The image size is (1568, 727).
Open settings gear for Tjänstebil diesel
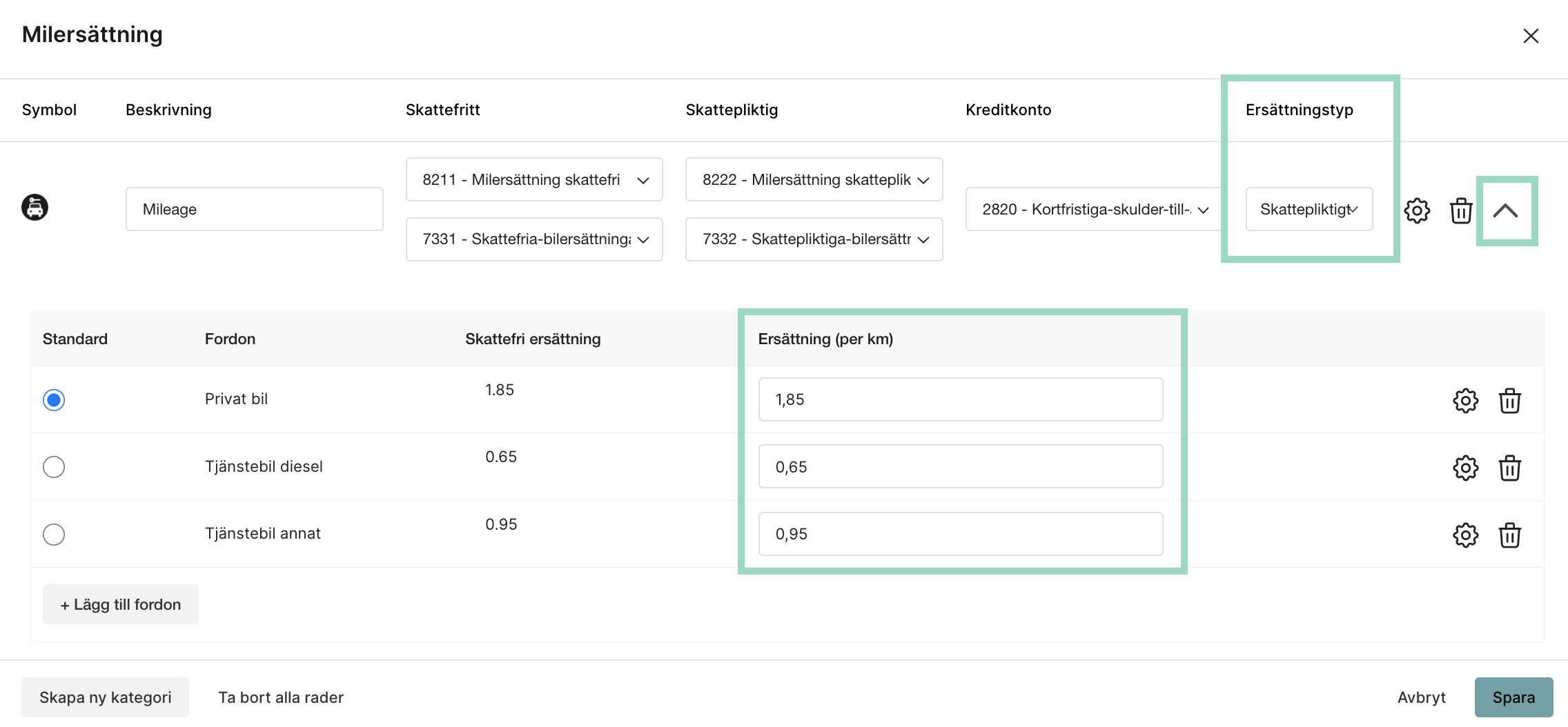coord(1465,468)
